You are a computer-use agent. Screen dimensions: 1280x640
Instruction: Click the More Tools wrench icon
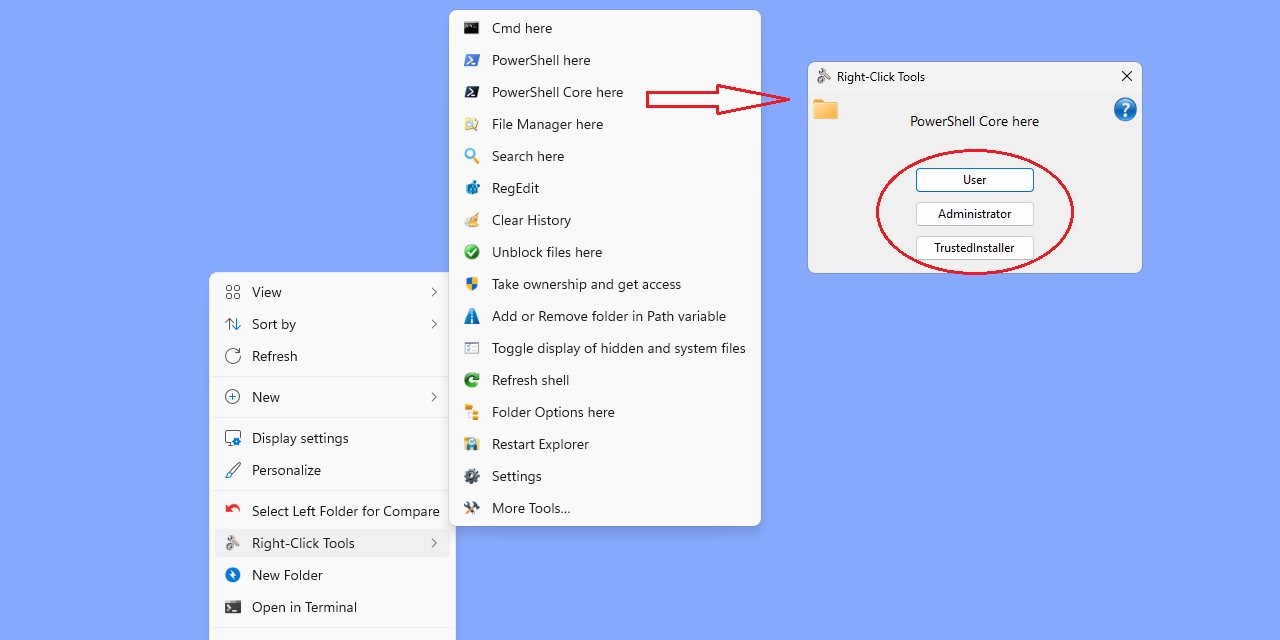coord(472,508)
